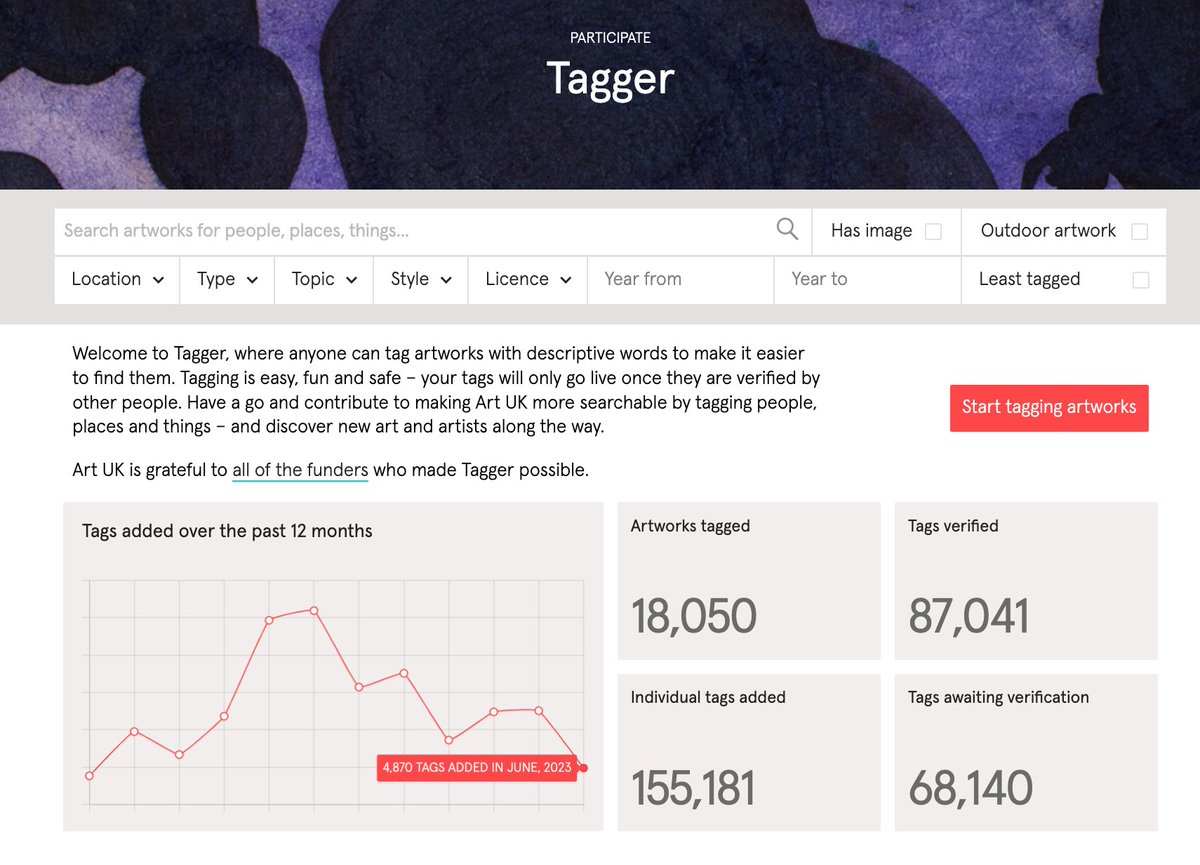Click the search magnifier icon

point(787,230)
